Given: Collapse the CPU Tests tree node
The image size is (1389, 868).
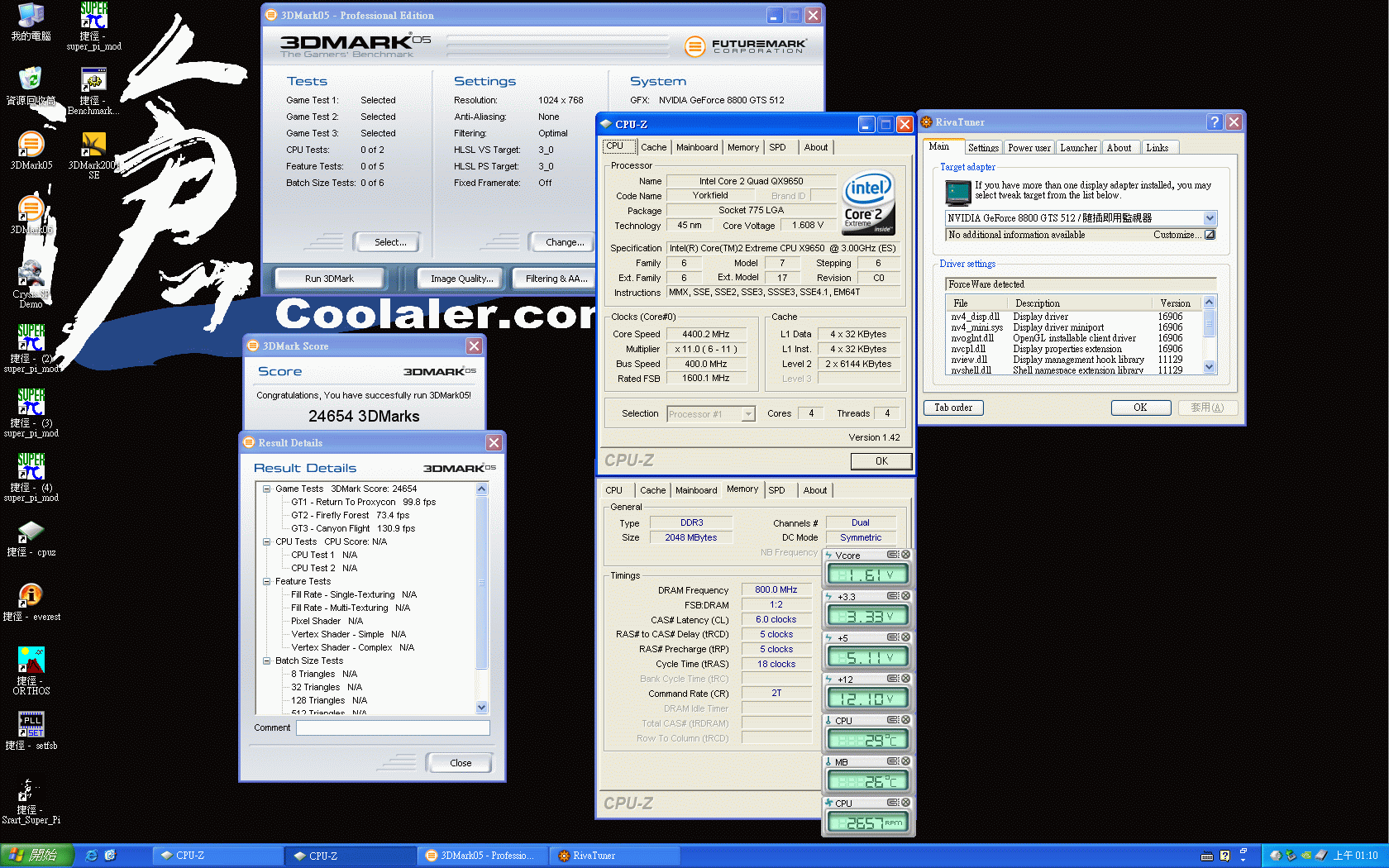Looking at the screenshot, I should (x=267, y=542).
